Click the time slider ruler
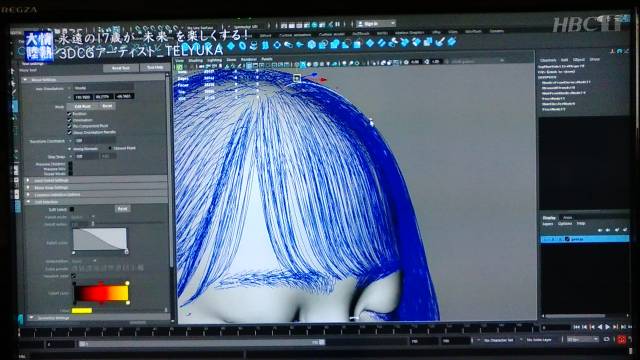 coord(278,331)
